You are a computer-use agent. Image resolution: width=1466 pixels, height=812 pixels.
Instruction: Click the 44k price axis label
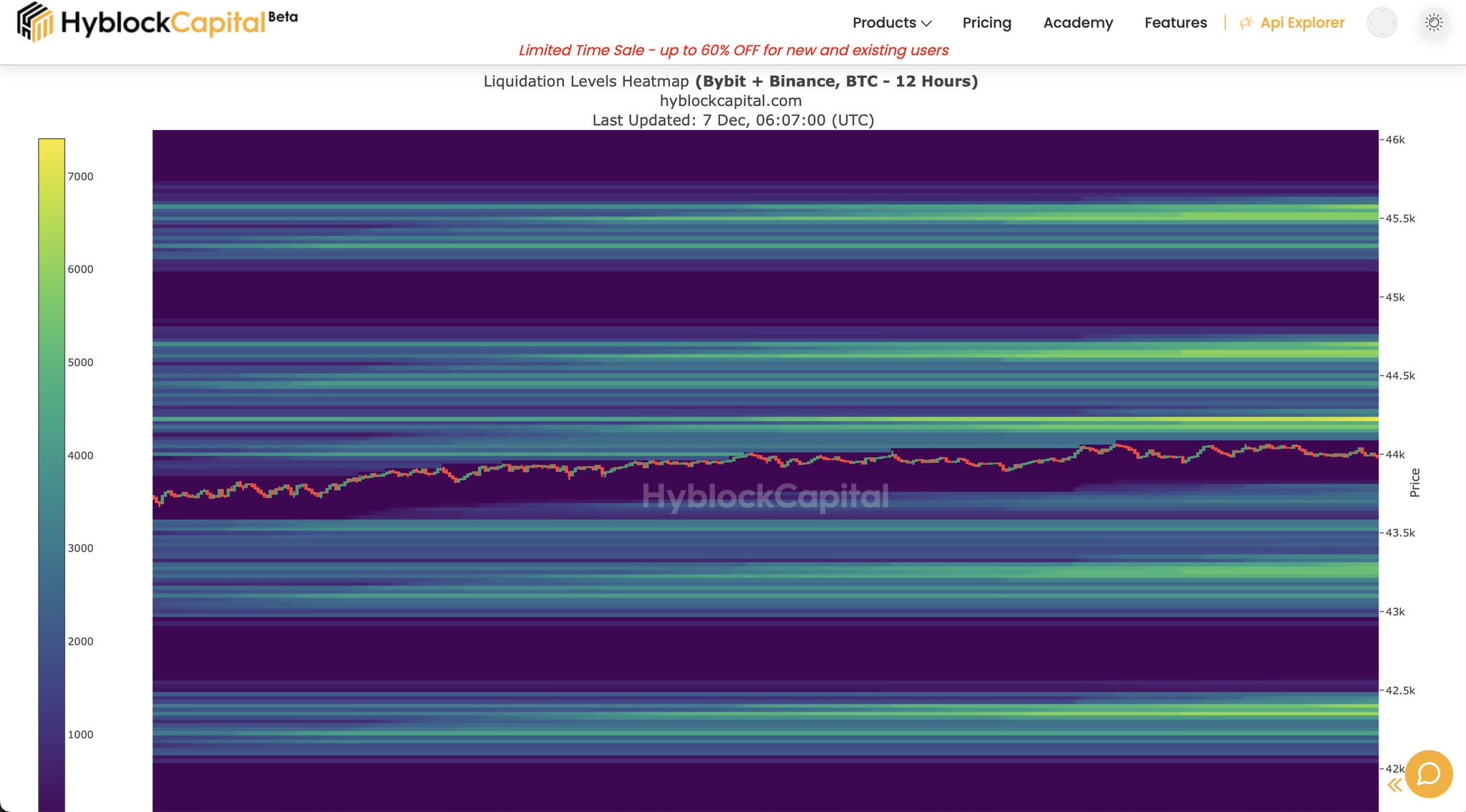[1395, 454]
